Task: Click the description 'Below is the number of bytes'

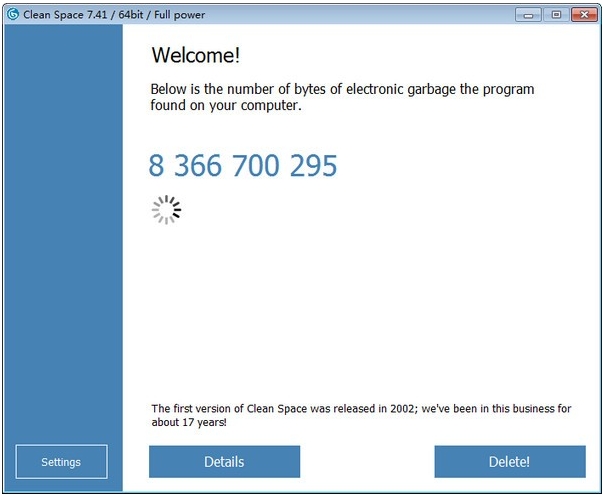Action: point(342,97)
